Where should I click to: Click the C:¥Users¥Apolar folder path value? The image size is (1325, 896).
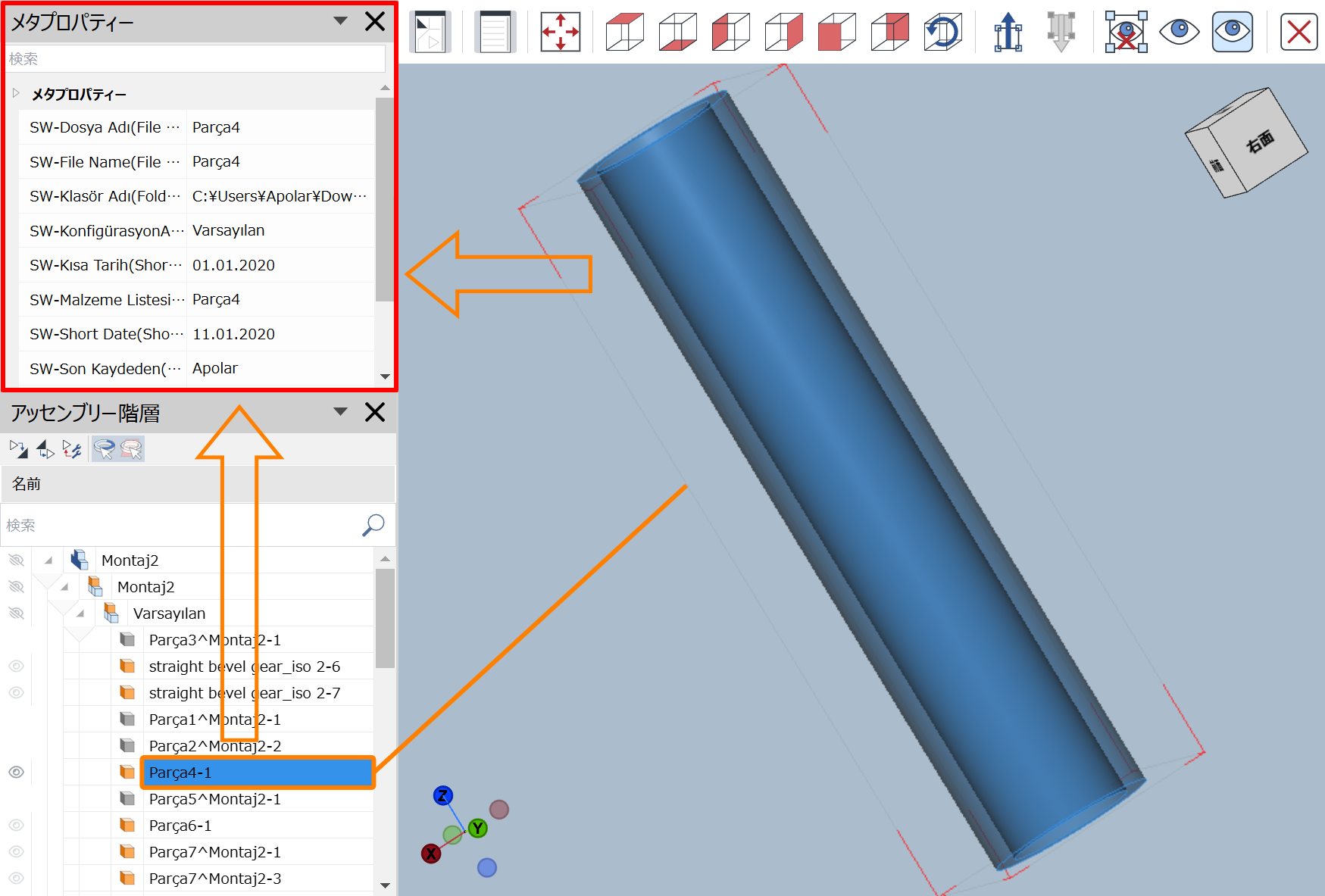click(280, 196)
